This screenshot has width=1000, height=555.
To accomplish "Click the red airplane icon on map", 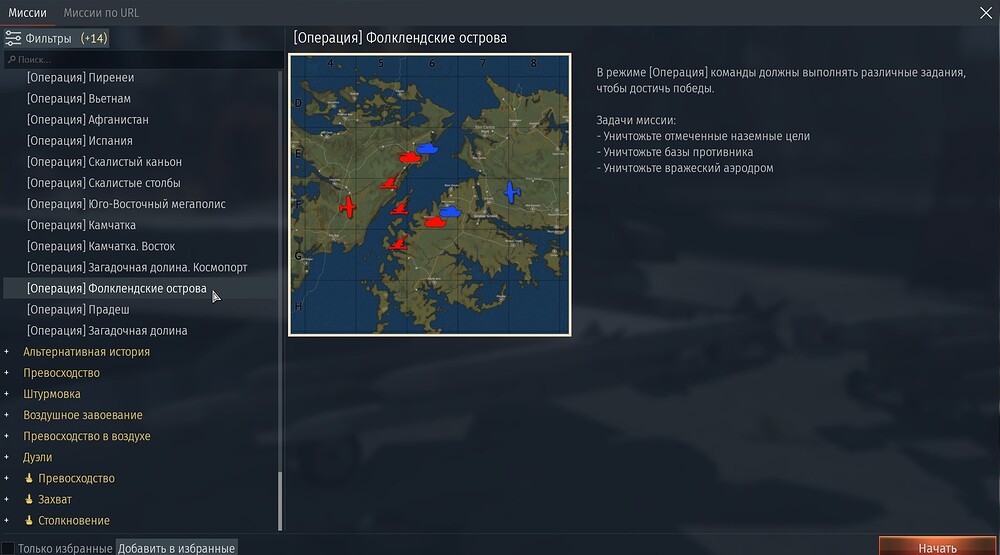I will (347, 206).
